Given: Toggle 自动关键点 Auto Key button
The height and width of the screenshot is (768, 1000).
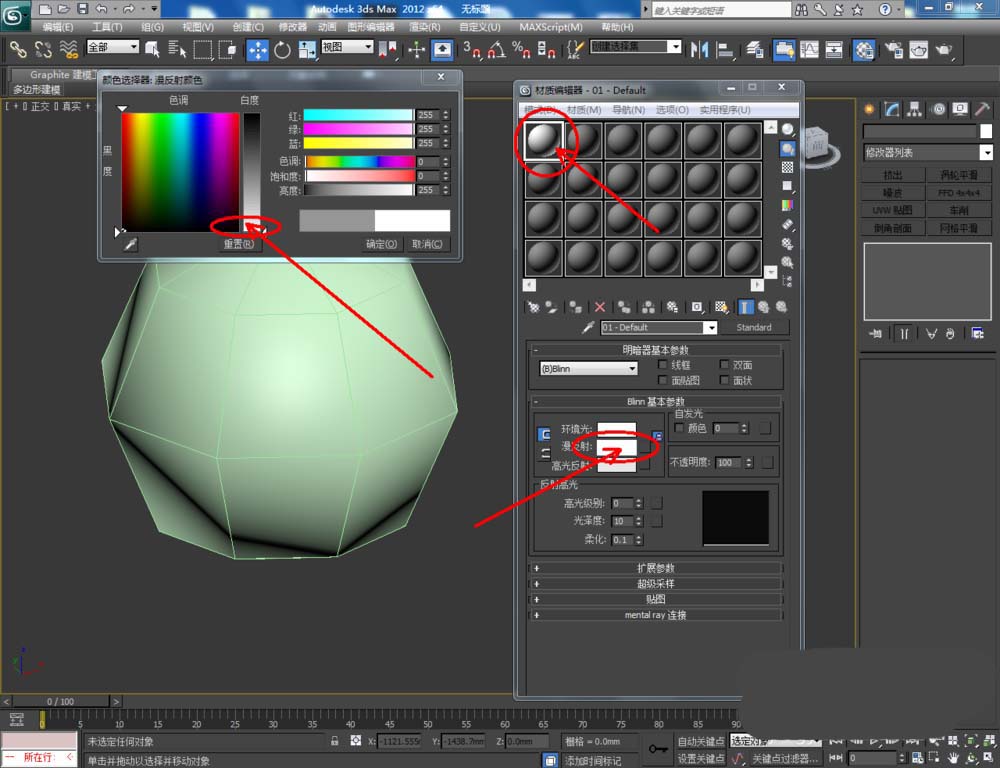Looking at the screenshot, I should tap(700, 741).
